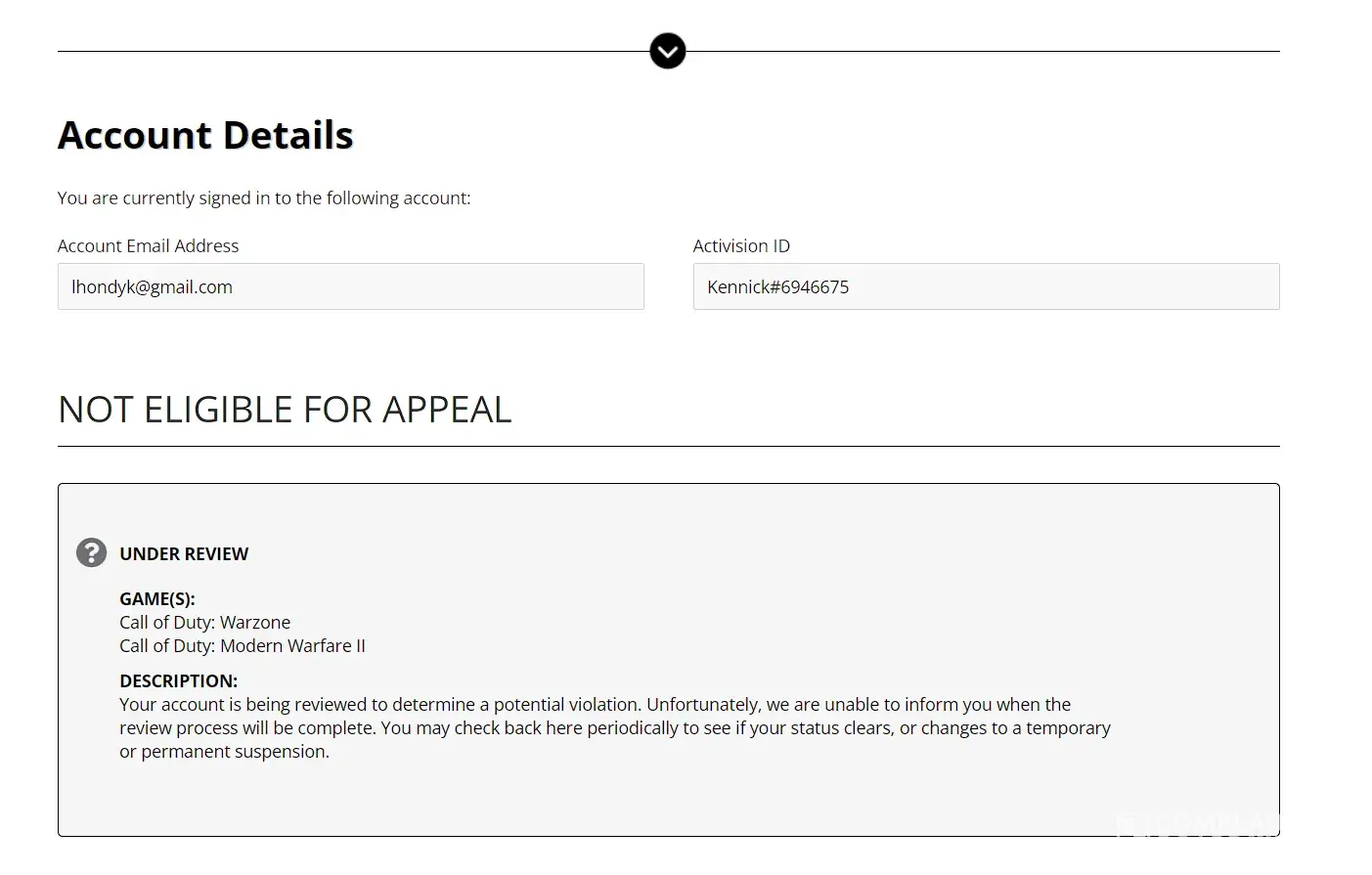Image resolution: width=1372 pixels, height=875 pixels.
Task: Click the question mark Under Review icon
Action: coord(91,553)
